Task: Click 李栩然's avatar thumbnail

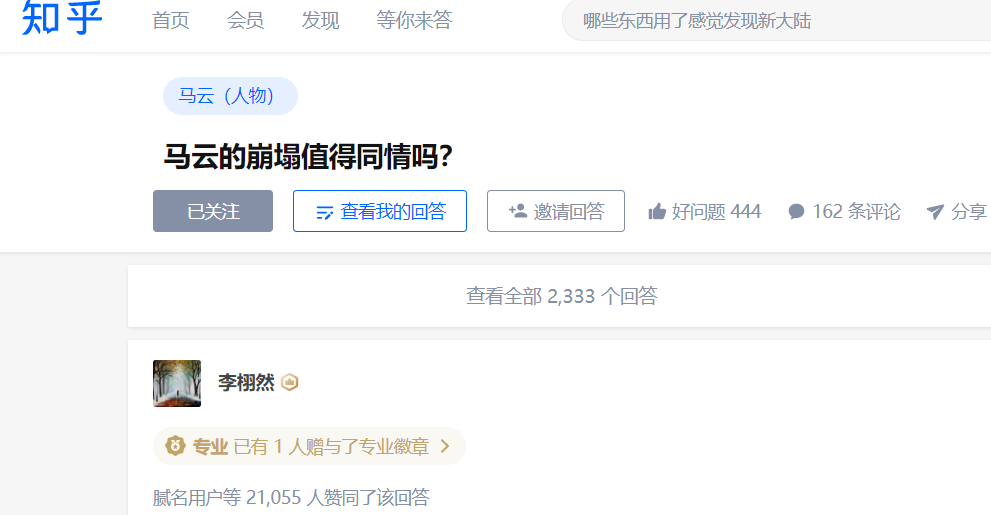Action: (177, 383)
